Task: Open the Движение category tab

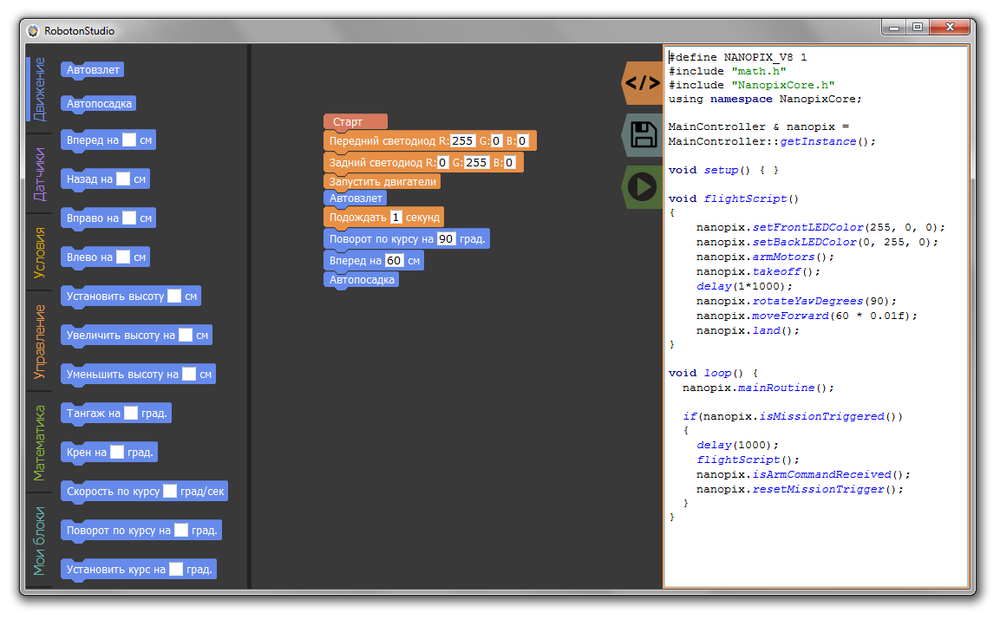Action: click(x=39, y=88)
